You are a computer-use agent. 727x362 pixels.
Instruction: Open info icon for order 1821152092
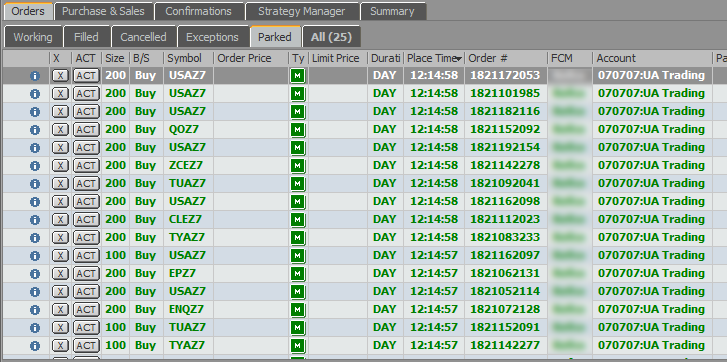click(35, 130)
